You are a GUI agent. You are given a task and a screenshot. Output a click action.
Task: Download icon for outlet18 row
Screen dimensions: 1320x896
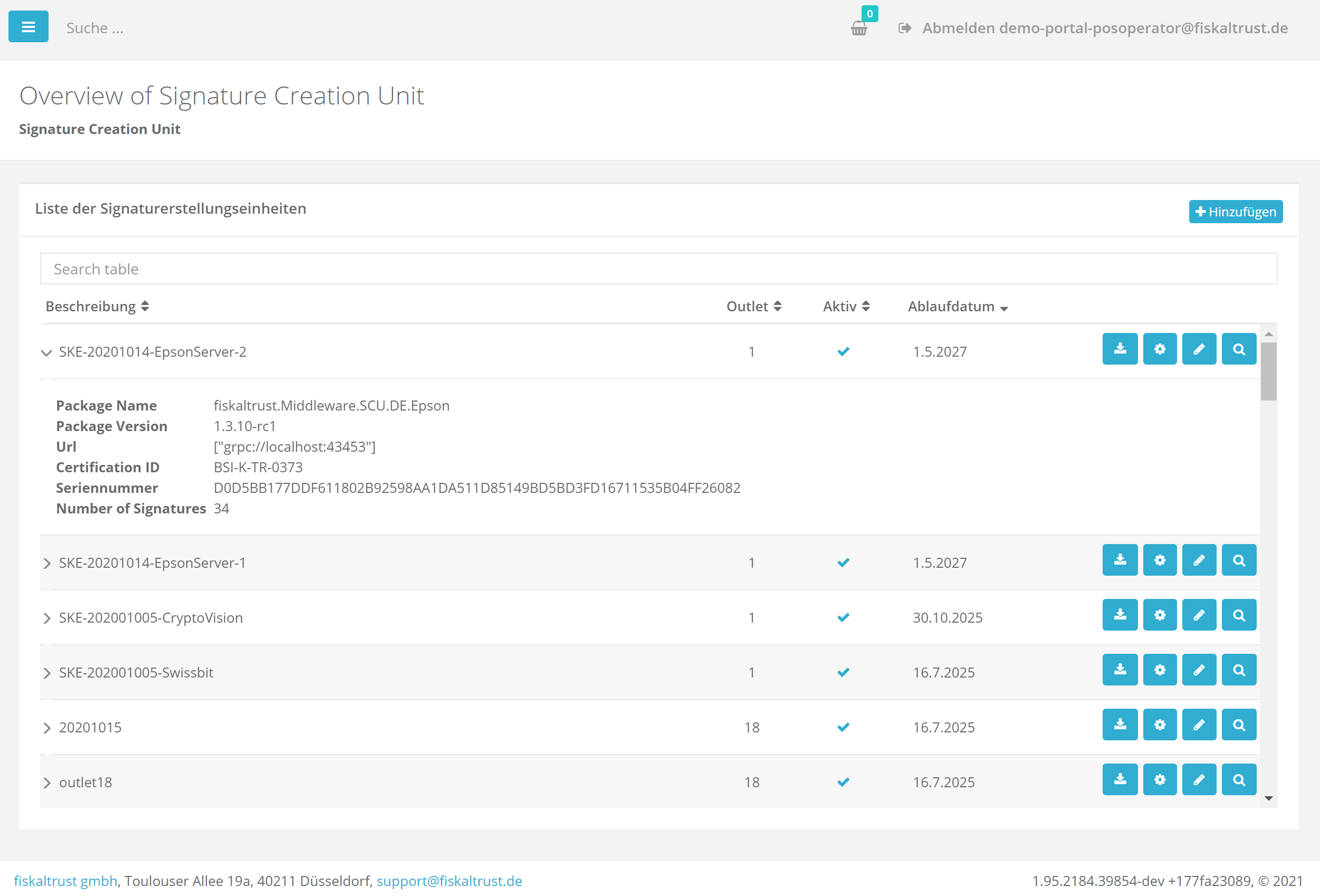click(x=1120, y=779)
